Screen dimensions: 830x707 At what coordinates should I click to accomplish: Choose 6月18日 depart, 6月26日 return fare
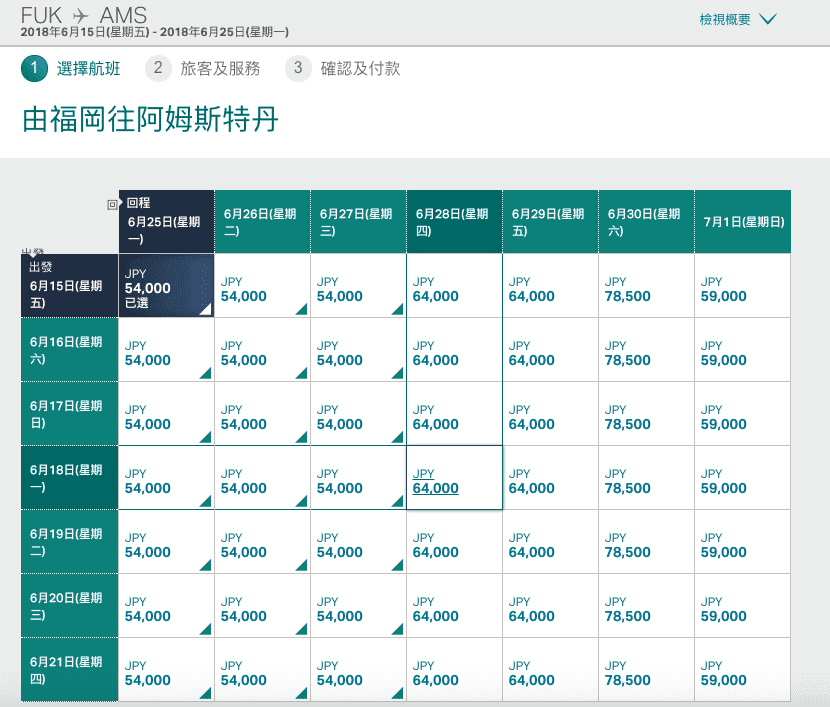point(263,478)
